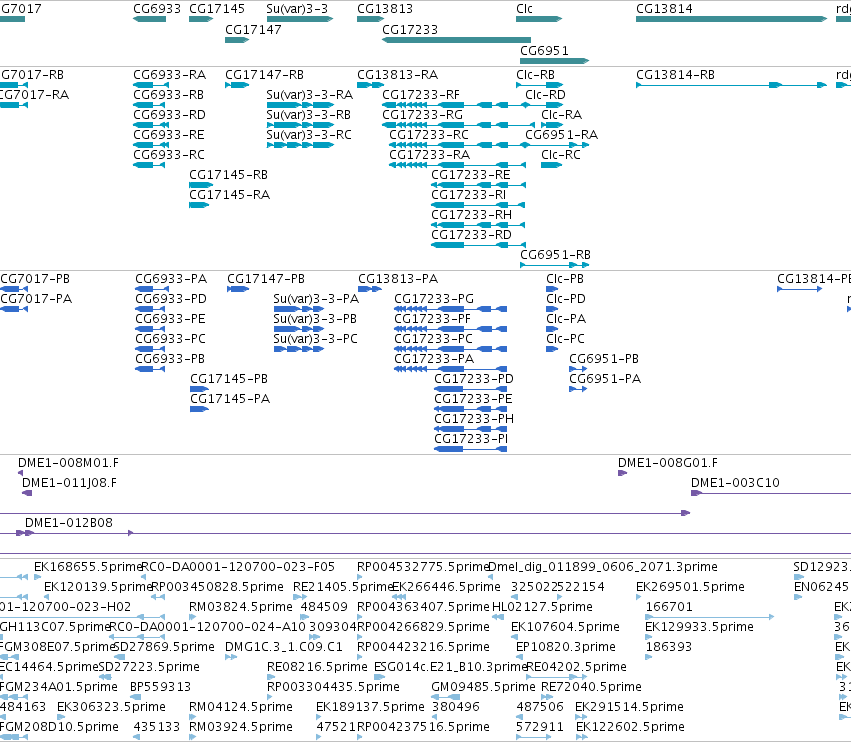Select feature DME1-011J08.F
The height and width of the screenshot is (742, 851).
tap(69, 483)
